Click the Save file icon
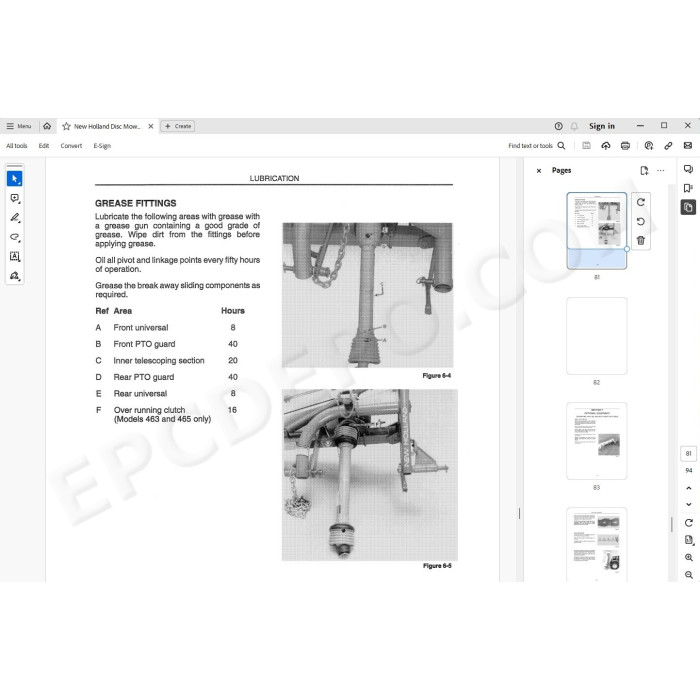Screen dimensions: 700x700 (x=586, y=146)
